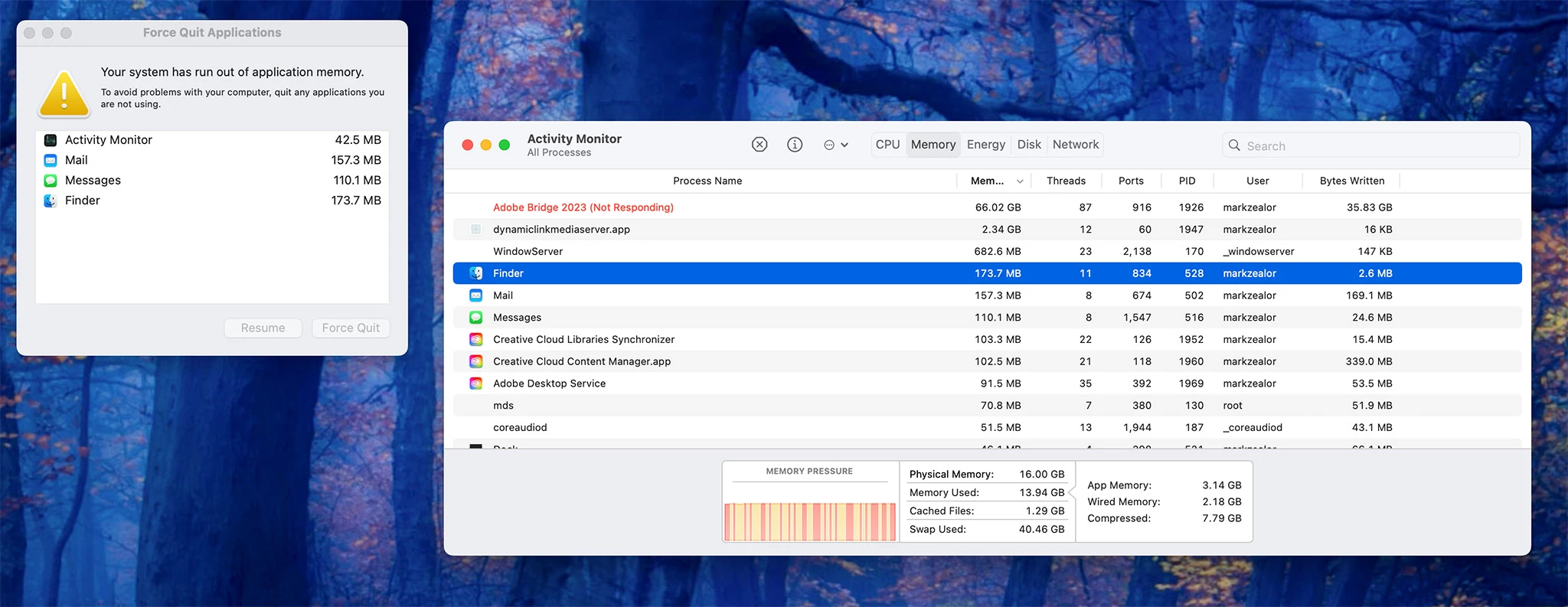Image resolution: width=1568 pixels, height=607 pixels.
Task: Click the dynamiclinkmediaserver.app icon
Action: click(475, 230)
